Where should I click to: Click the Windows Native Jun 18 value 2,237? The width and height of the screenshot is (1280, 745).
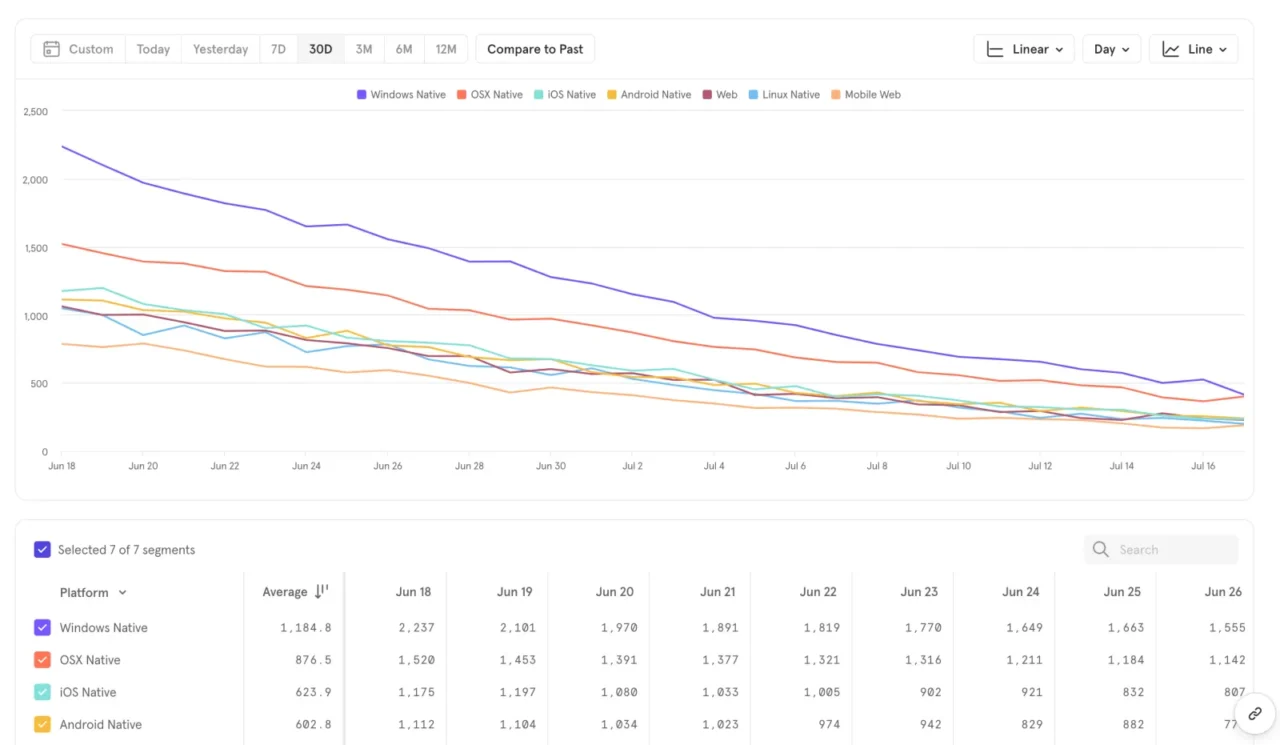click(x=415, y=628)
